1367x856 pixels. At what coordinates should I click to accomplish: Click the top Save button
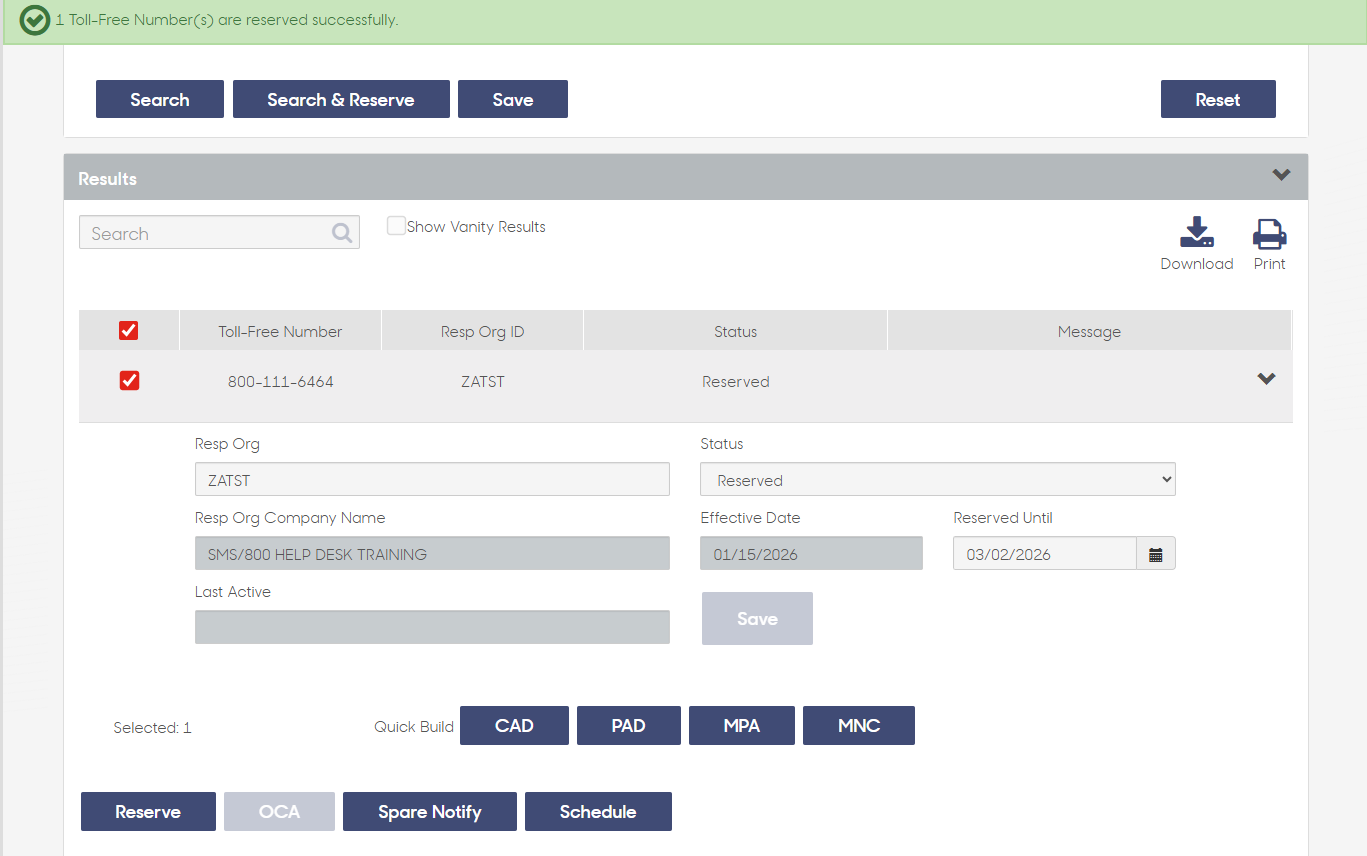coord(513,99)
